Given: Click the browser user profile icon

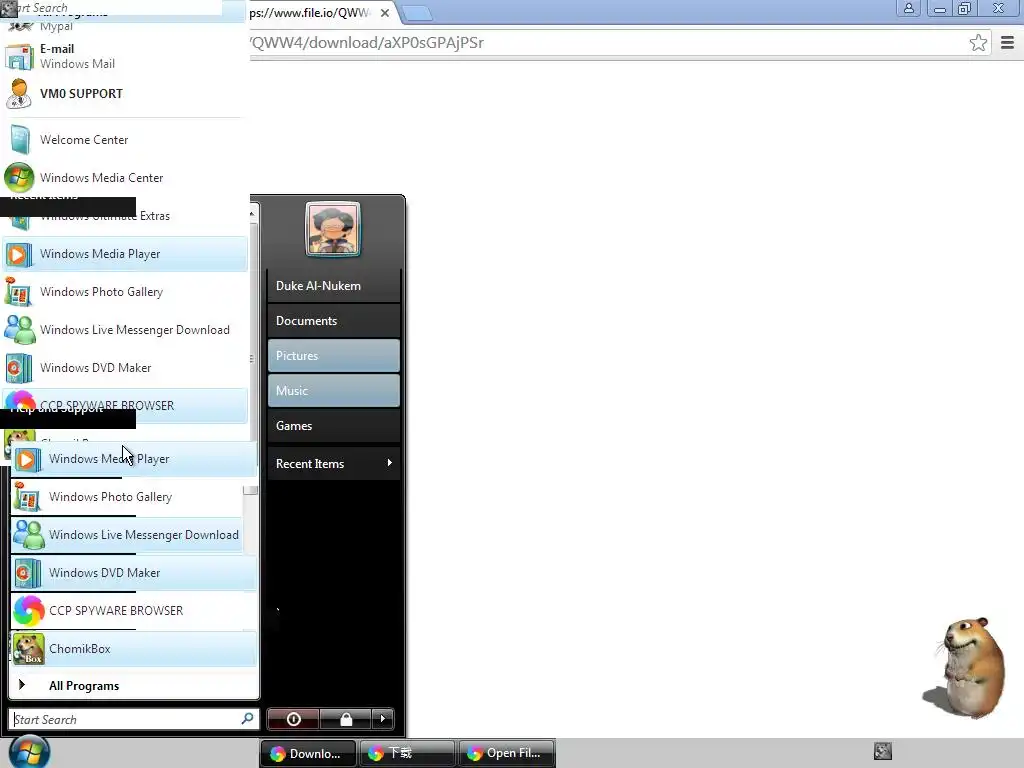Looking at the screenshot, I should click(x=908, y=8).
